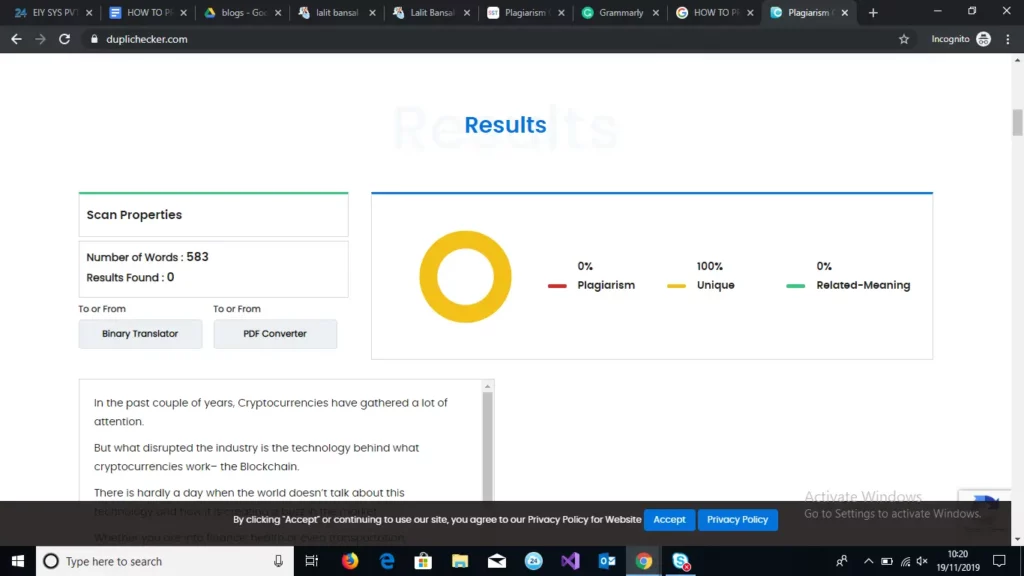Image resolution: width=1024 pixels, height=576 pixels.
Task: Click the Windows Start button
Action: point(18,561)
